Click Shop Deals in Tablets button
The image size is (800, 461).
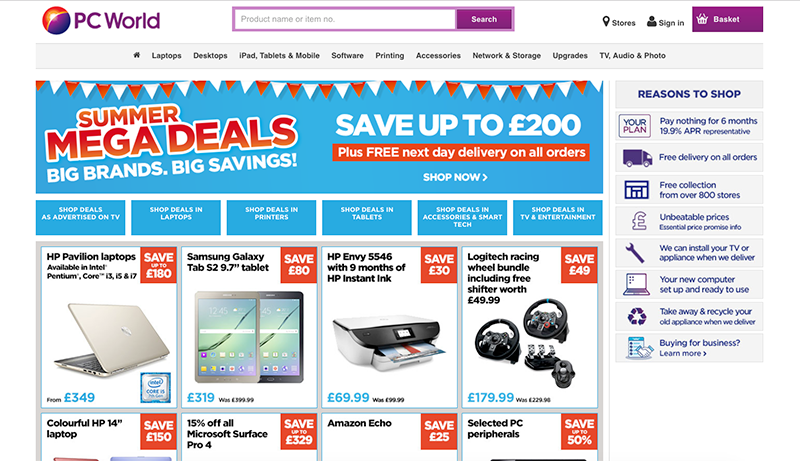[367, 218]
